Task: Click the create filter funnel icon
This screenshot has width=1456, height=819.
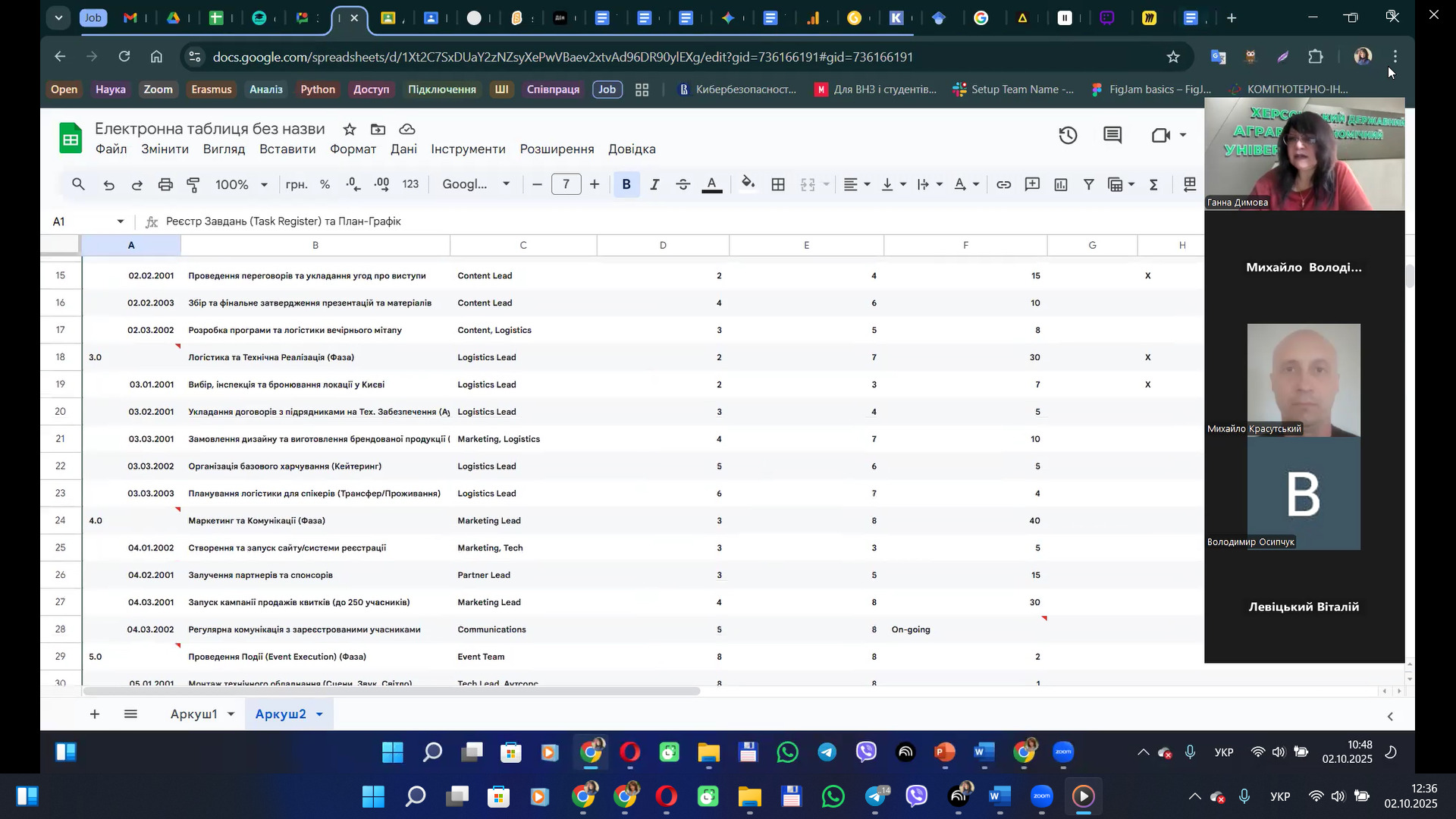Action: [1088, 184]
